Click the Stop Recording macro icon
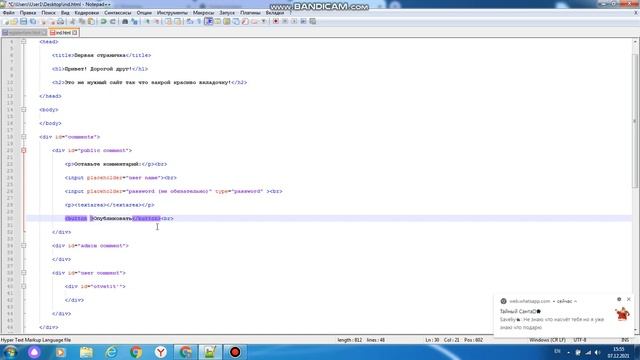The height and width of the screenshot is (360, 640). pyautogui.click(x=285, y=21)
